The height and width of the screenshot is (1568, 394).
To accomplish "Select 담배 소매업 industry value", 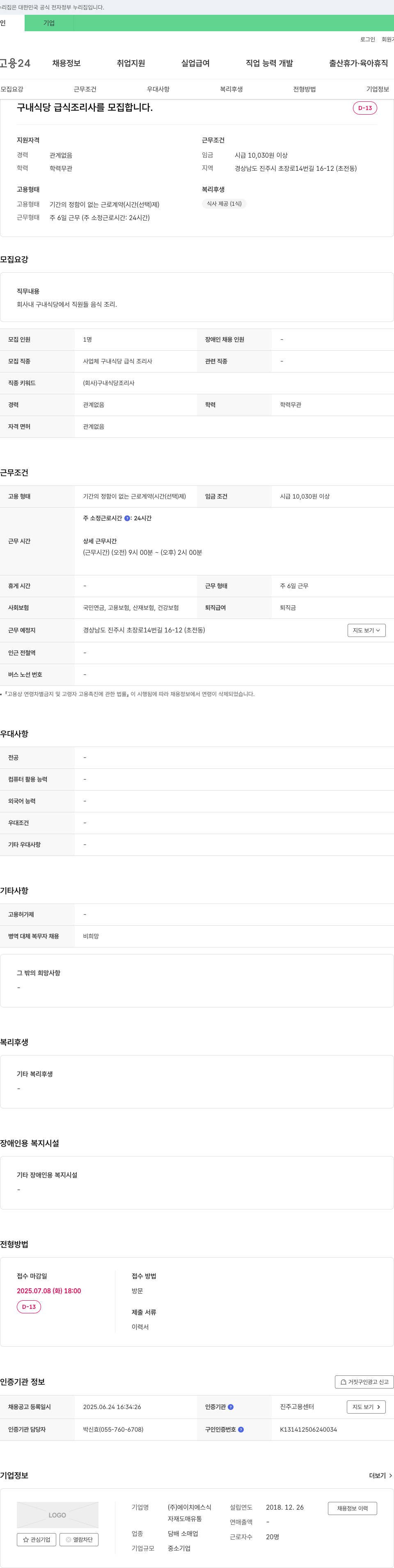I will coord(183,1534).
